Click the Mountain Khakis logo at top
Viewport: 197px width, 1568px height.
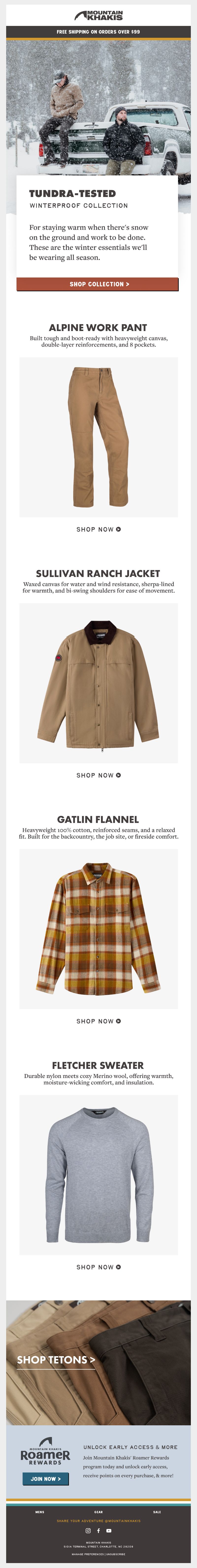click(98, 15)
